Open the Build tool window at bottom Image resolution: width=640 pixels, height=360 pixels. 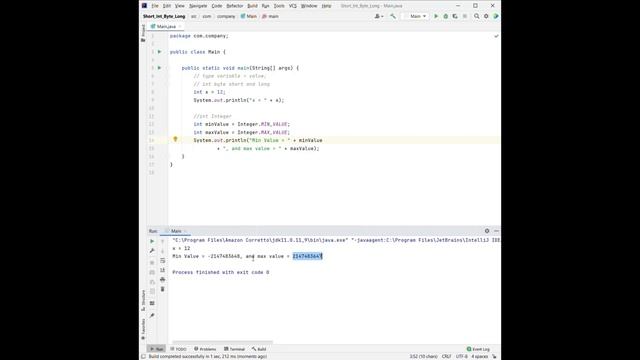tap(259, 349)
